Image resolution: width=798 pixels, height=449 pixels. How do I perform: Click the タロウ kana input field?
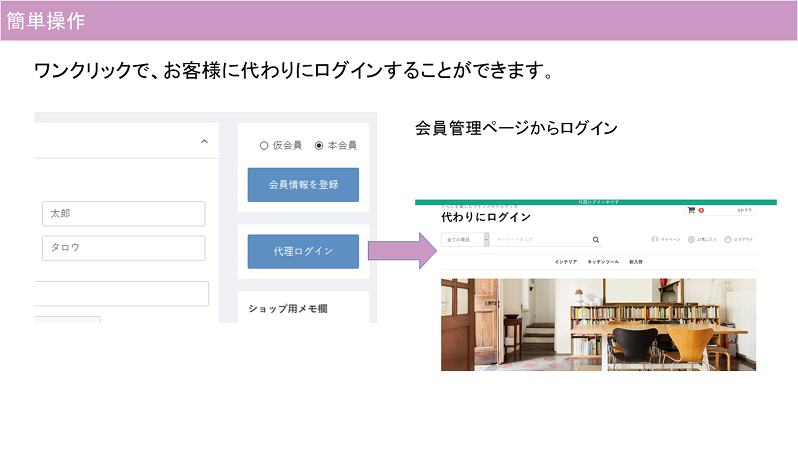(x=124, y=248)
